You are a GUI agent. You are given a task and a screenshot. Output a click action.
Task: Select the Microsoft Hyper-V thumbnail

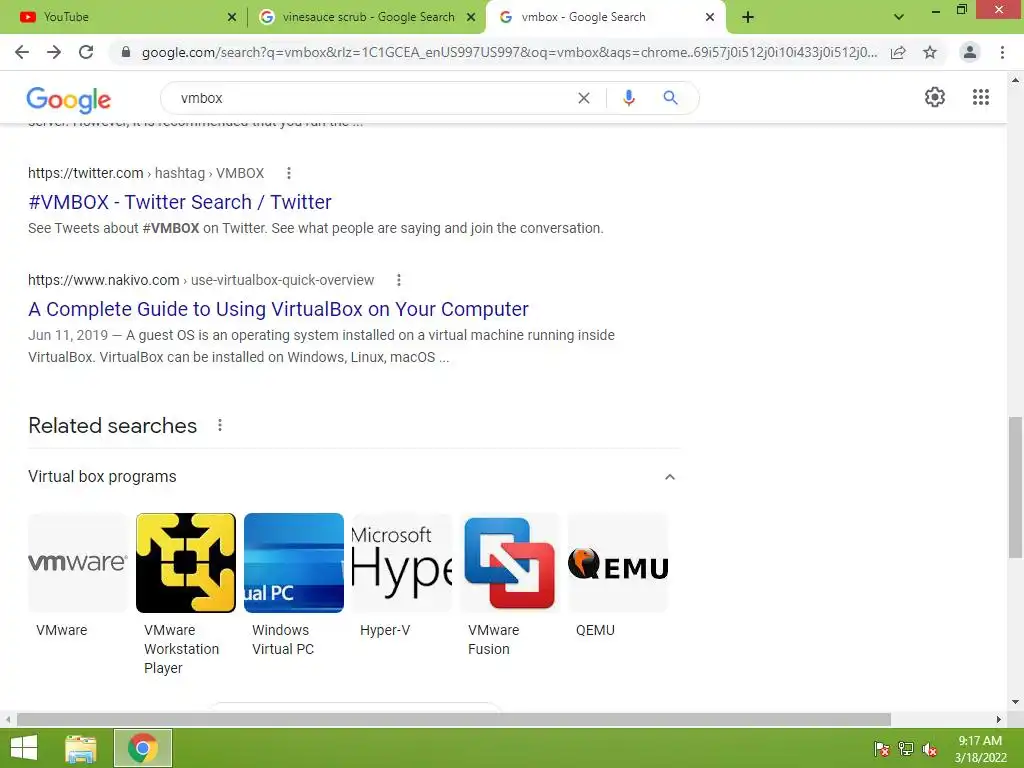(x=402, y=563)
